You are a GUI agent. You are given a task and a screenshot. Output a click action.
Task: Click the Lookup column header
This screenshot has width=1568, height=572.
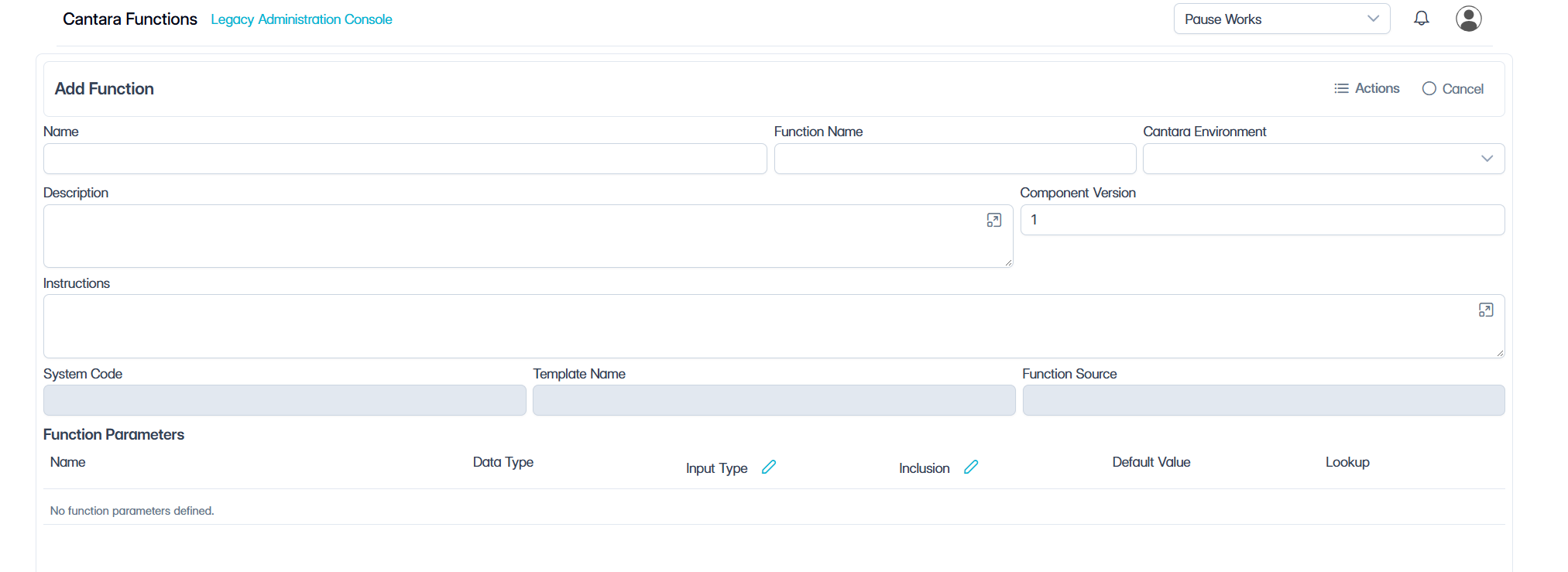click(x=1347, y=462)
